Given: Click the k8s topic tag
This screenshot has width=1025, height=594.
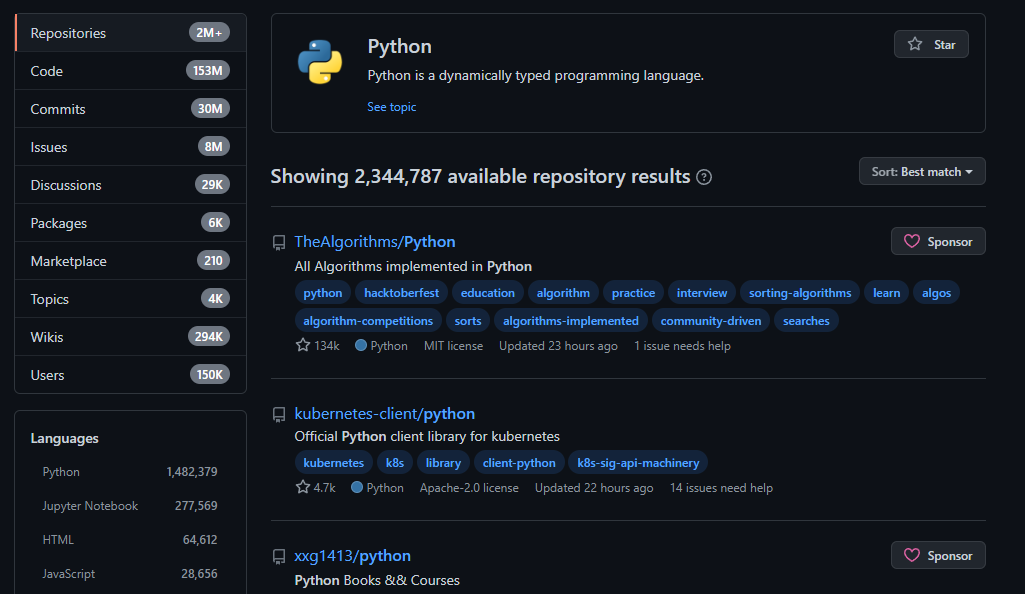Looking at the screenshot, I should click(x=395, y=463).
